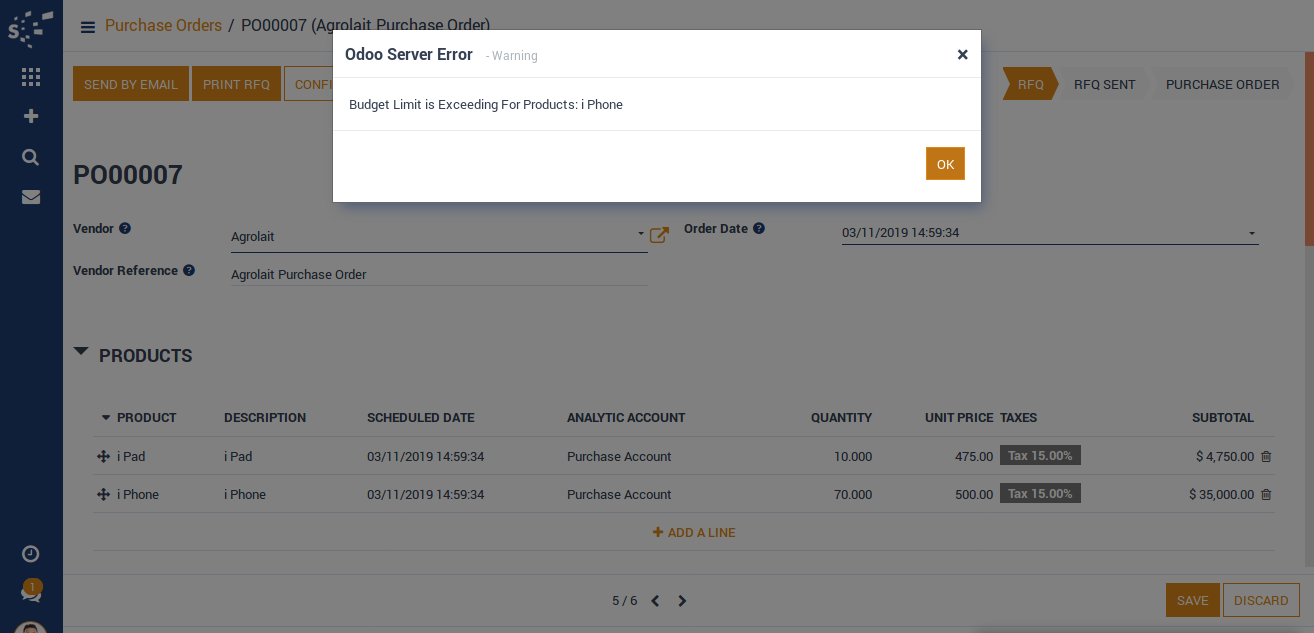Viewport: 1314px width, 633px height.
Task: Select the PURCHASE ORDER status stage
Action: coord(1222,85)
